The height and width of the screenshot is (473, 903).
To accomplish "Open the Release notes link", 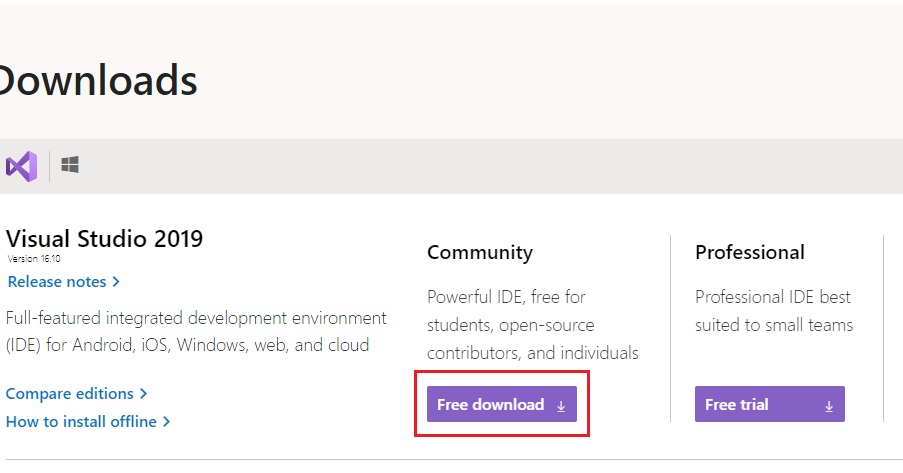I will pos(57,282).
